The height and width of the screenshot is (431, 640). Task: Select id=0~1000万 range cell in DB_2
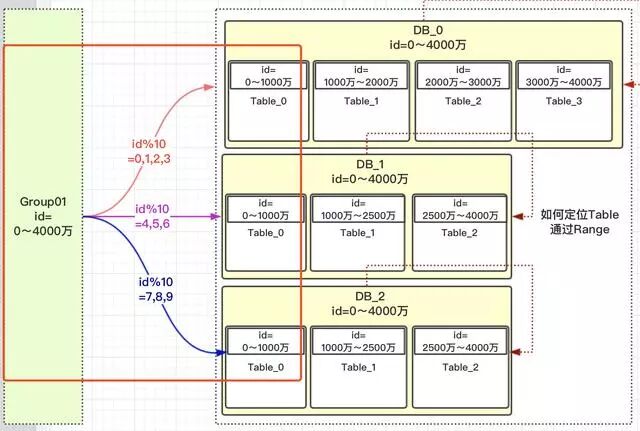[265, 341]
